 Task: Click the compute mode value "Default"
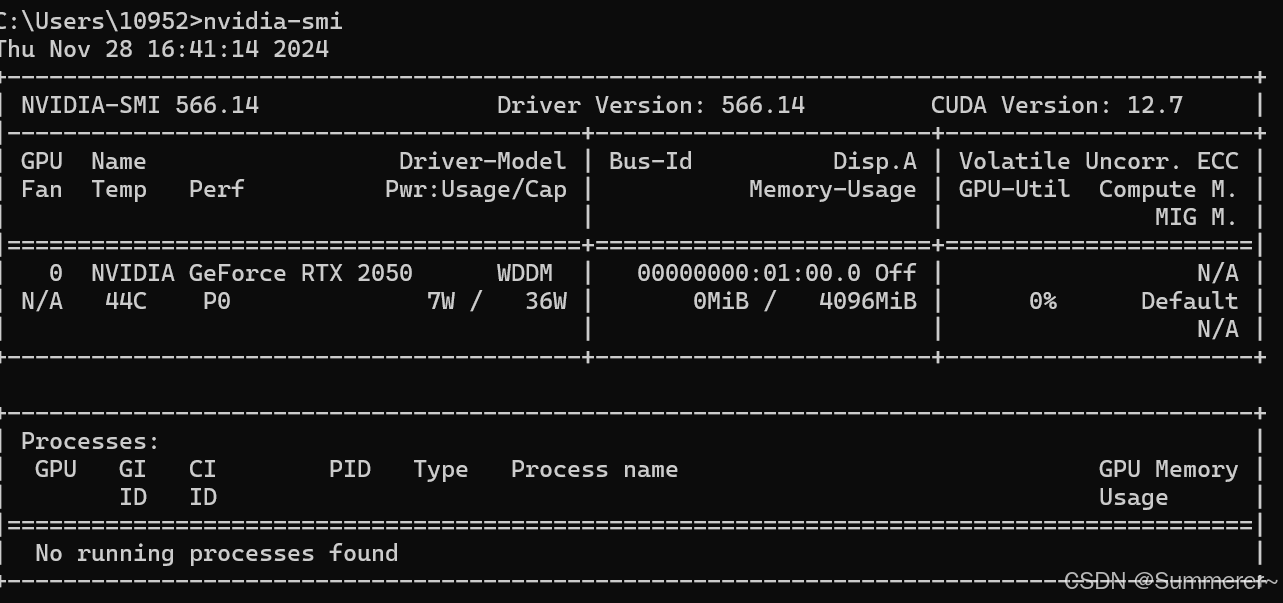tap(1190, 301)
